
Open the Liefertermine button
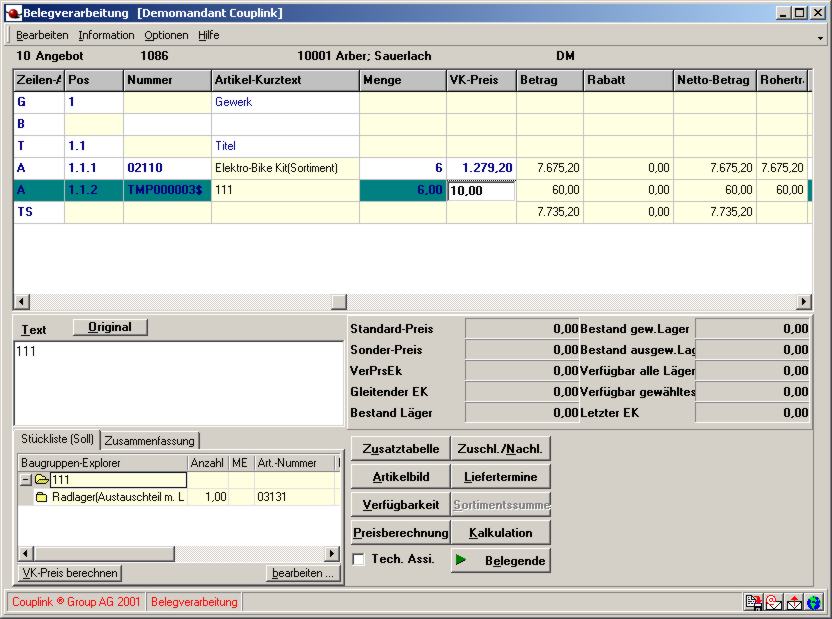tap(500, 477)
